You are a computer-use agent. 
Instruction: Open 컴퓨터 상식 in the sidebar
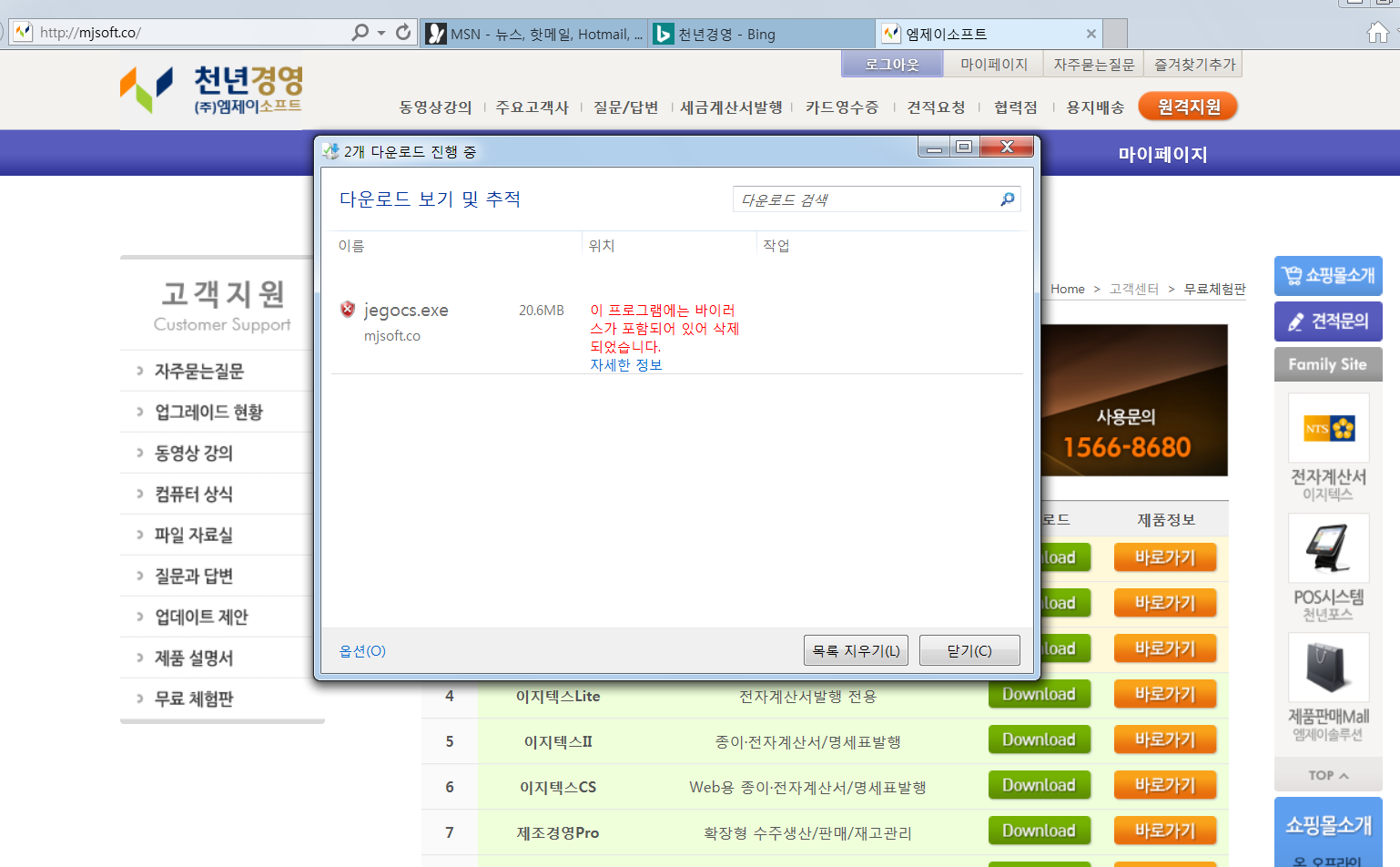point(194,494)
